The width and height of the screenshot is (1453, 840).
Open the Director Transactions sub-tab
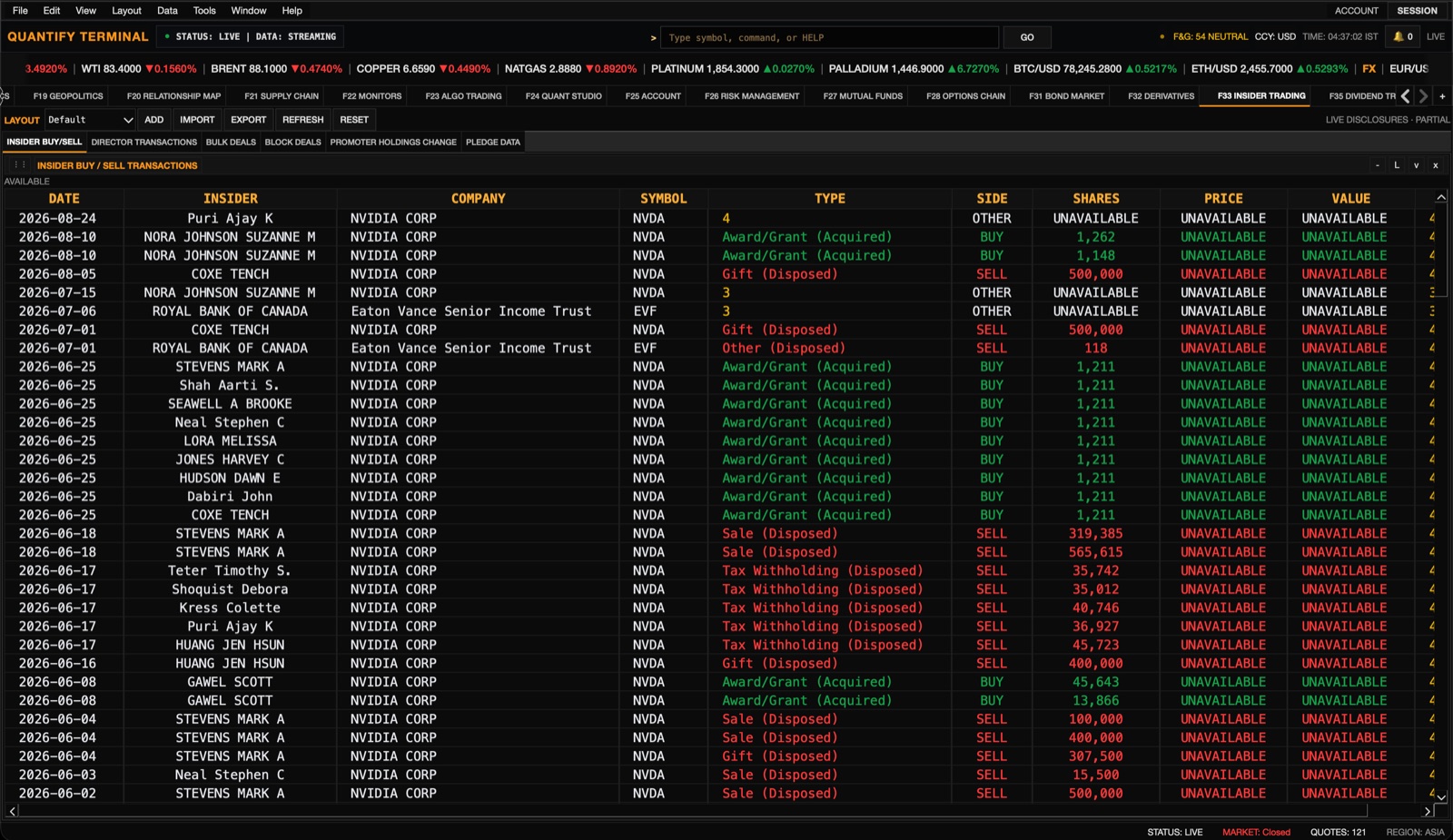coord(143,143)
